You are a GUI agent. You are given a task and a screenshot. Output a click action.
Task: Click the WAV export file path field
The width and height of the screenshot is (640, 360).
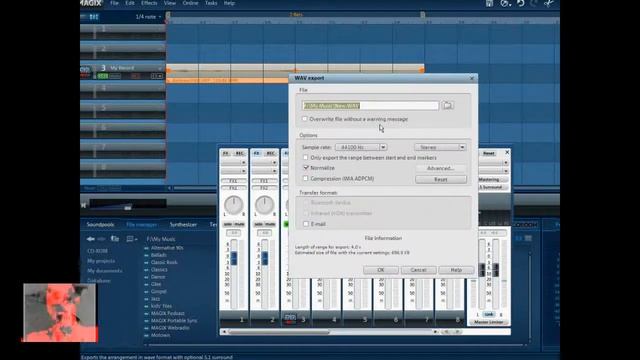[x=370, y=106]
